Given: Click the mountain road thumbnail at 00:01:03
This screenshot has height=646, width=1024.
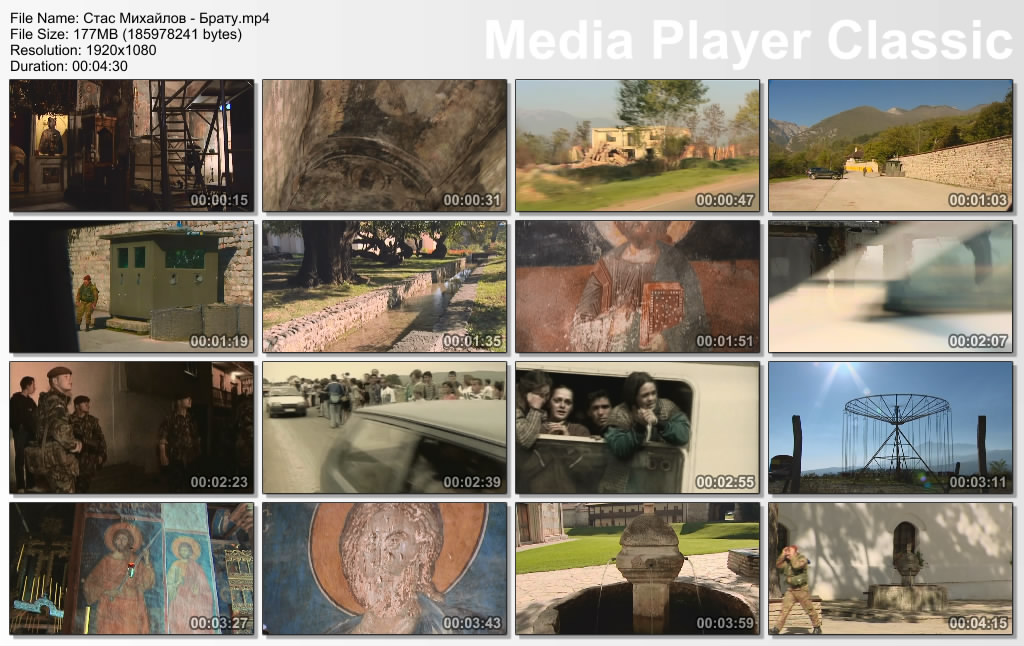Looking at the screenshot, I should (890, 145).
